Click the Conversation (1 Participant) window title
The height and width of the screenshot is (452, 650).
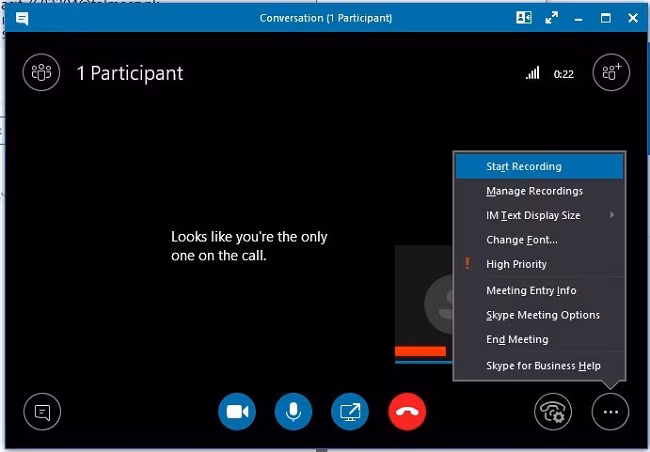pyautogui.click(x=326, y=18)
